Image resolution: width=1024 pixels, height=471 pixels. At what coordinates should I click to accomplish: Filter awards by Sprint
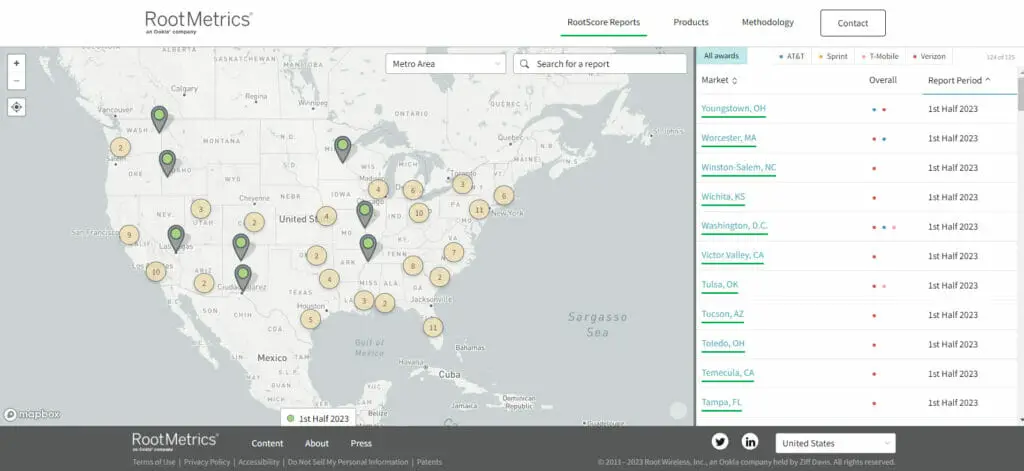click(x=833, y=56)
